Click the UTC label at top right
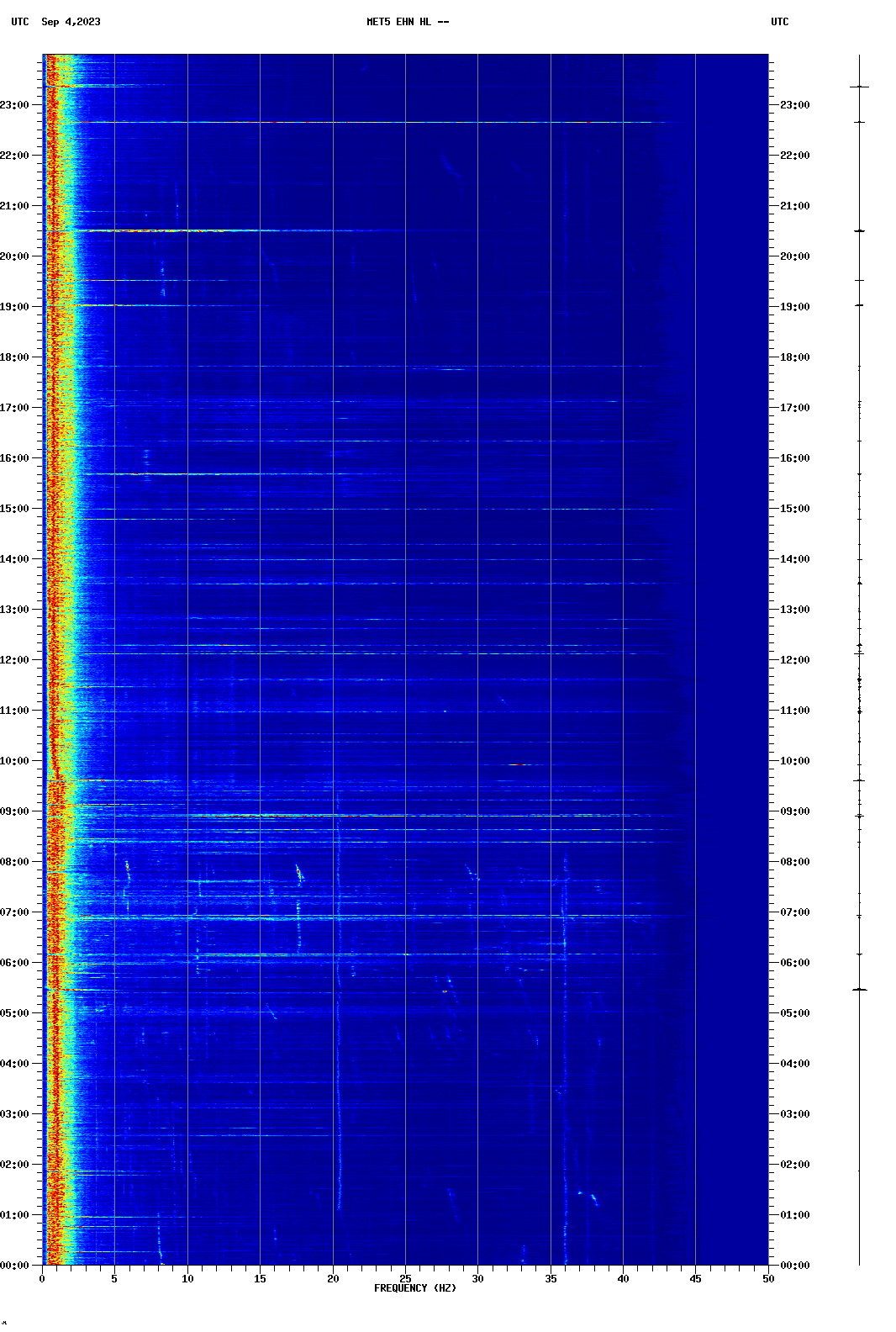The height and width of the screenshot is (1332, 896). click(x=779, y=22)
